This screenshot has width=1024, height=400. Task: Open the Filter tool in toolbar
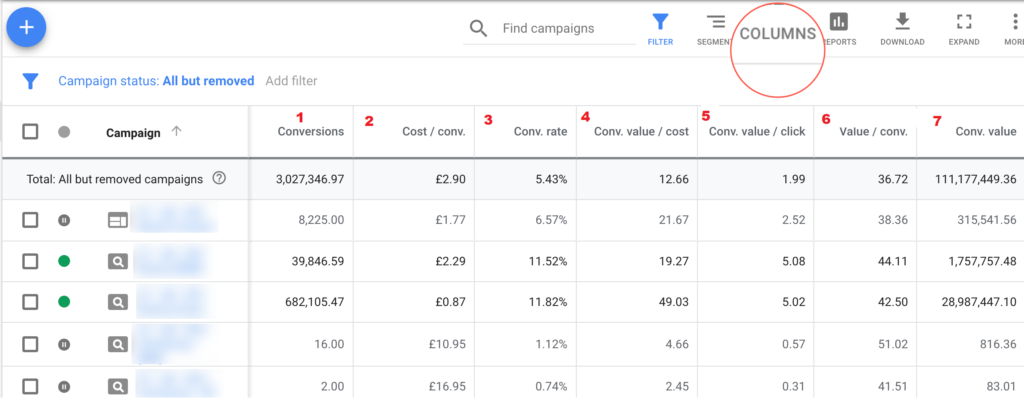[x=660, y=24]
